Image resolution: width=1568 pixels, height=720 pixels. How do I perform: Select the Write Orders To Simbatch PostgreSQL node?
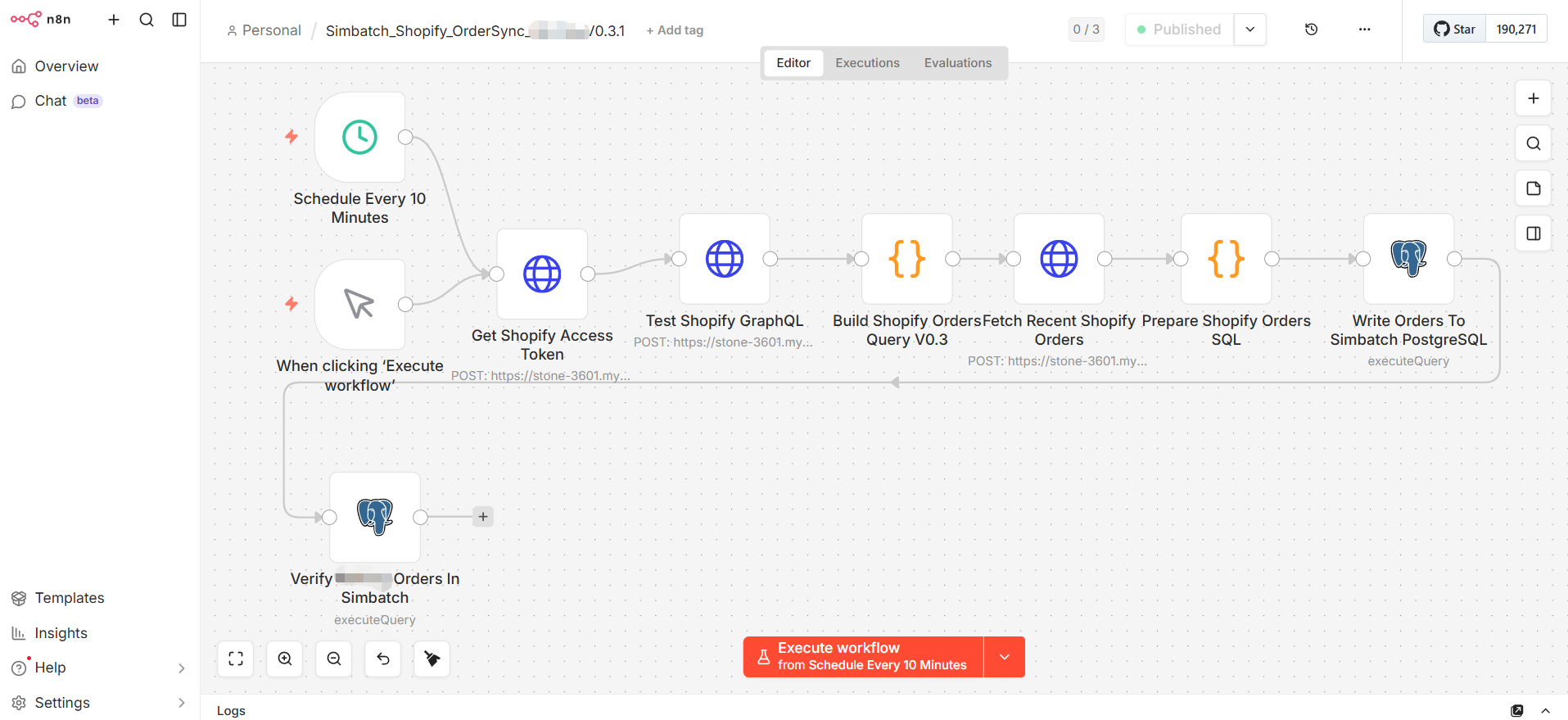pos(1409,259)
